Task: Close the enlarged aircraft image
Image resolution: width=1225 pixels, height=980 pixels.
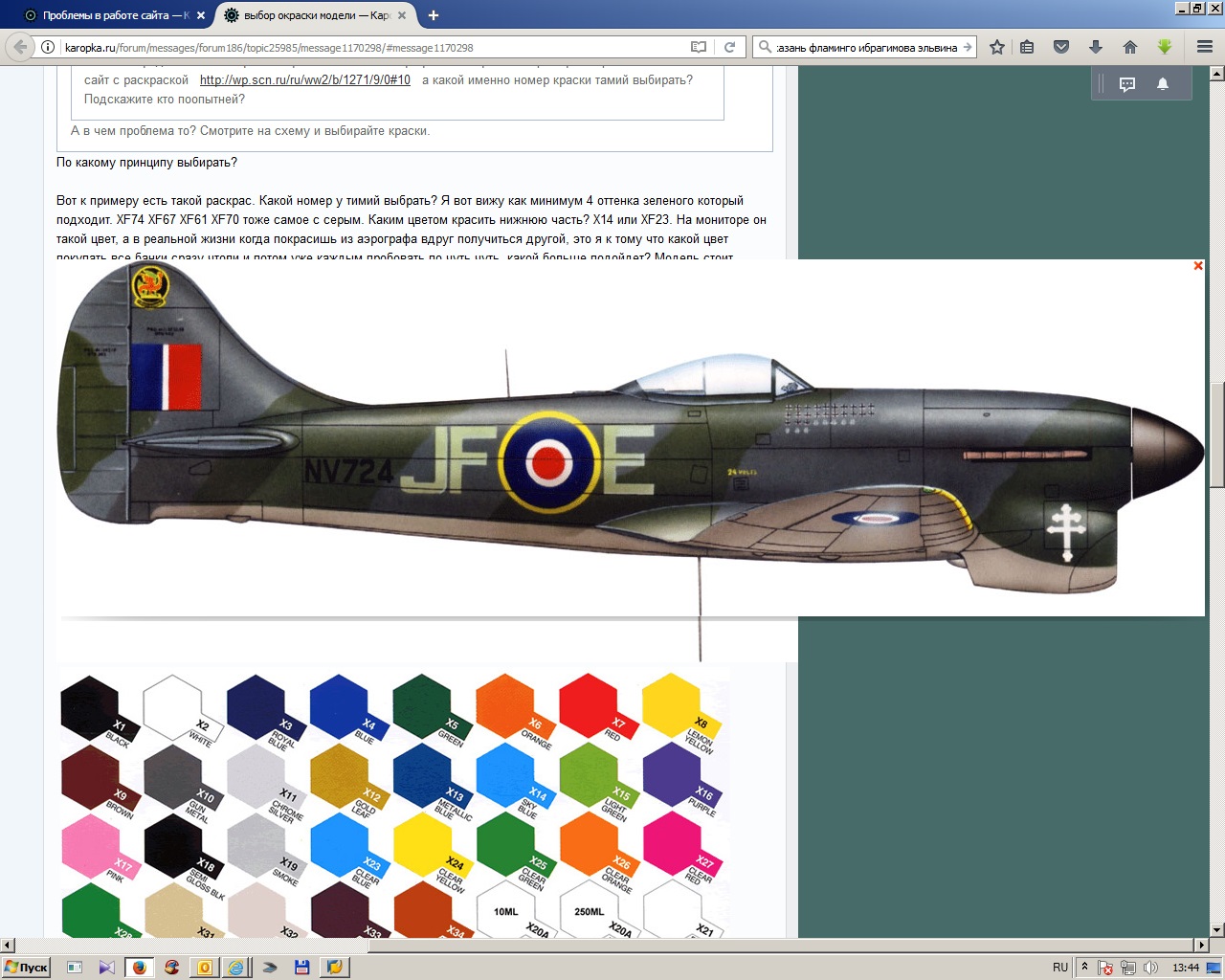Action: (1197, 266)
